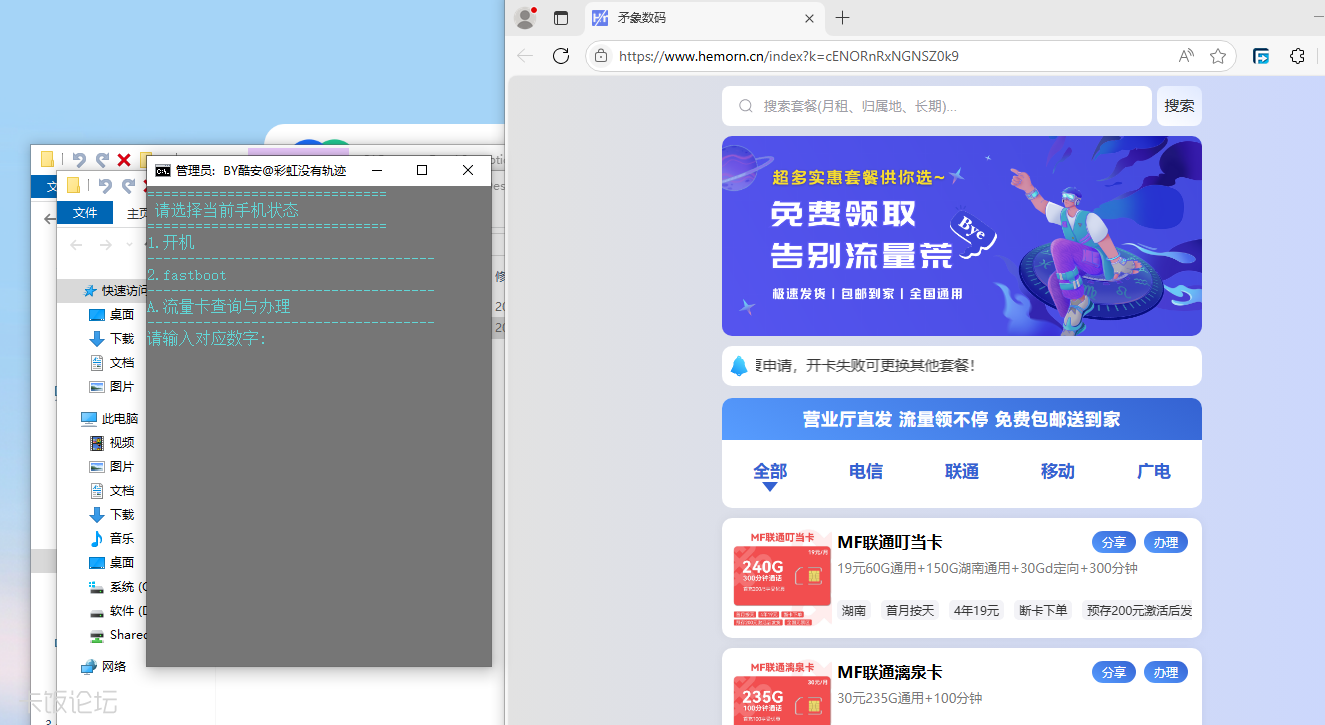Select the 全部 carrier tab
This screenshot has width=1325, height=725.
click(x=770, y=472)
